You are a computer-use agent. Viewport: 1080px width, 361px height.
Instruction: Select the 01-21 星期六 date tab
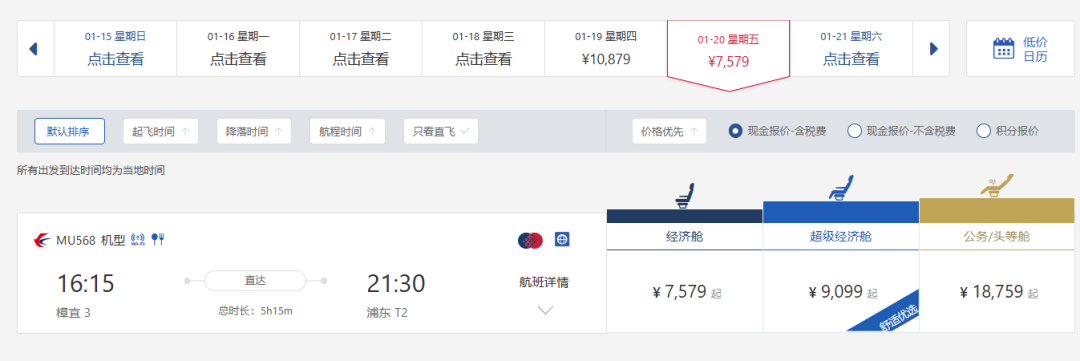pyautogui.click(x=851, y=48)
